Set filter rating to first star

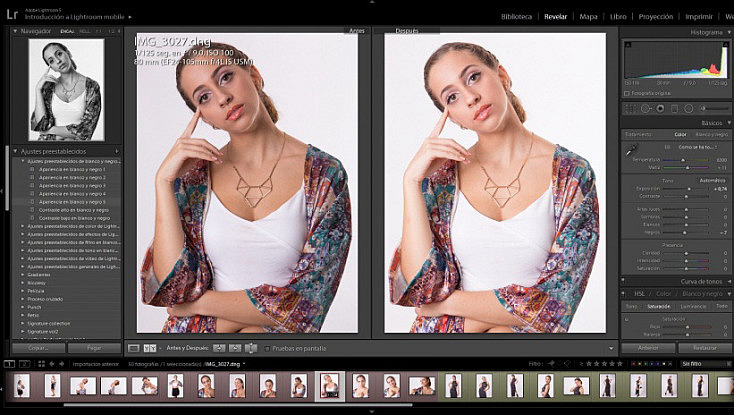589,364
